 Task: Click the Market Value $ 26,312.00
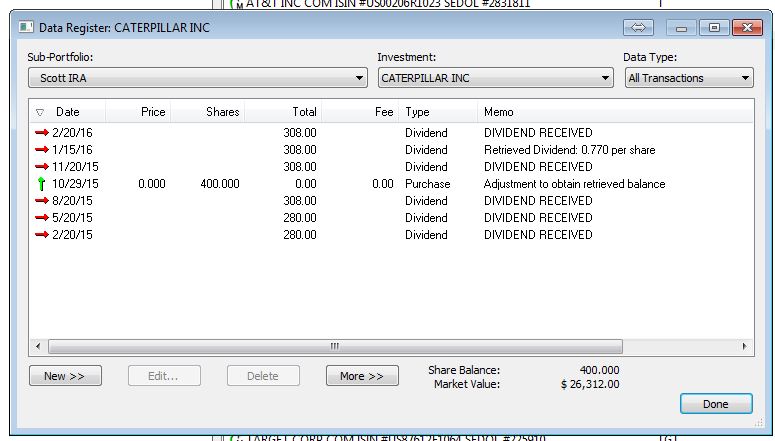(590, 384)
